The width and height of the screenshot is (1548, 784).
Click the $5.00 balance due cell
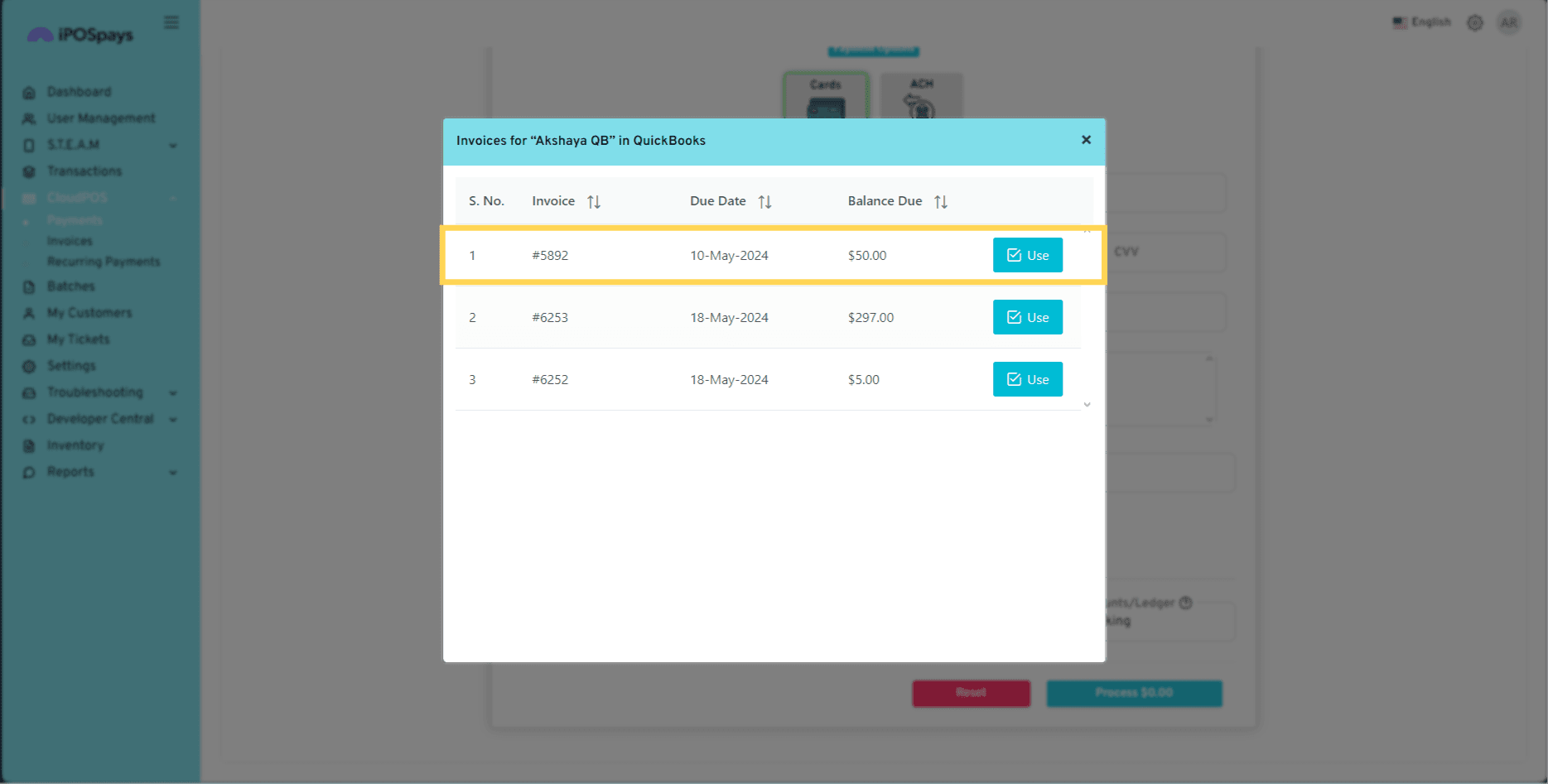[863, 380]
